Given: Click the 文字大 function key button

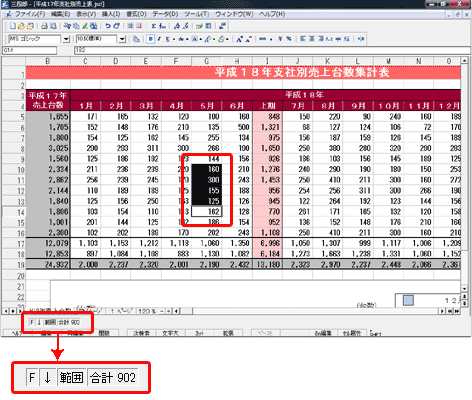Looking at the screenshot, I should pyautogui.click(x=170, y=333).
